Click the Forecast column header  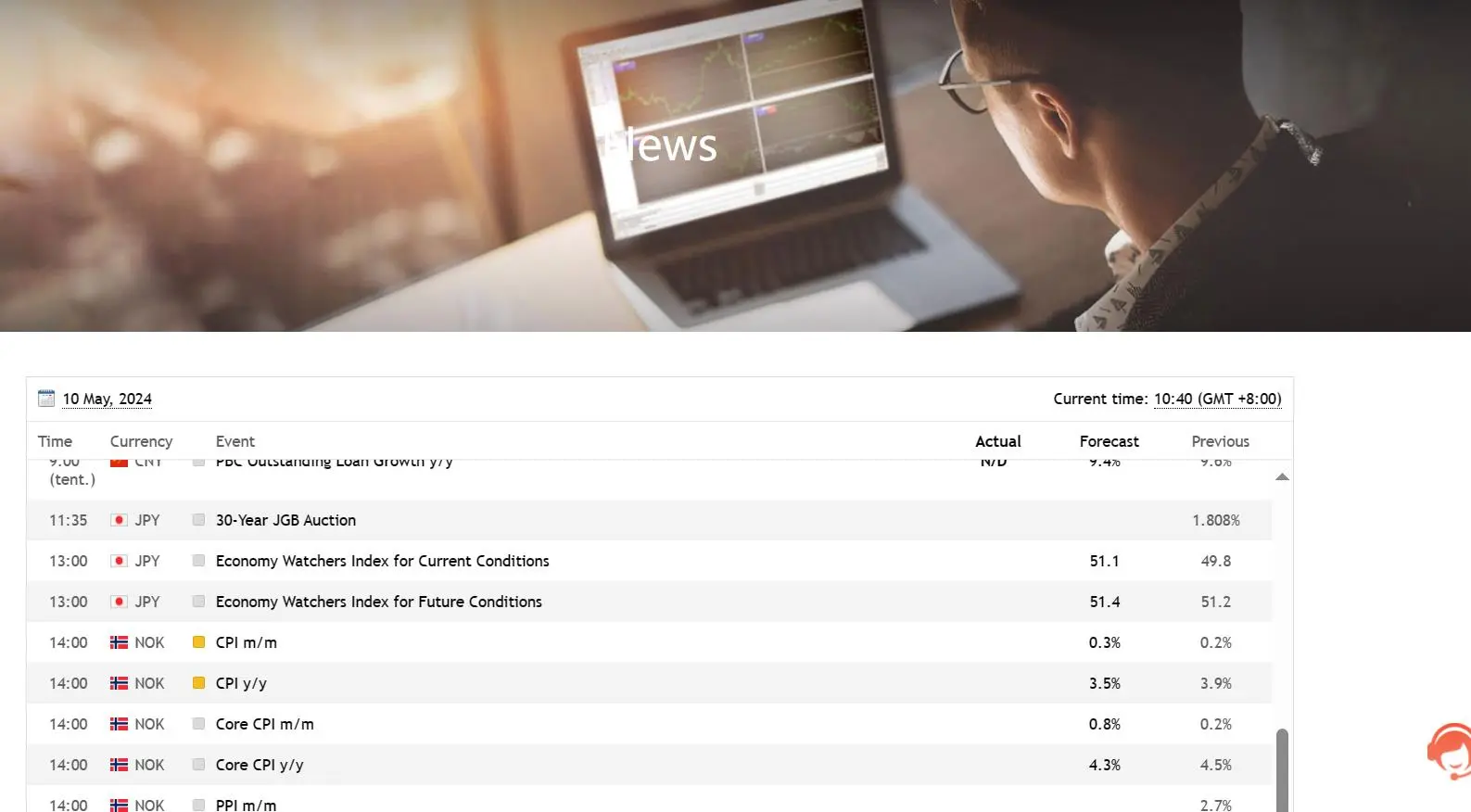pos(1110,441)
